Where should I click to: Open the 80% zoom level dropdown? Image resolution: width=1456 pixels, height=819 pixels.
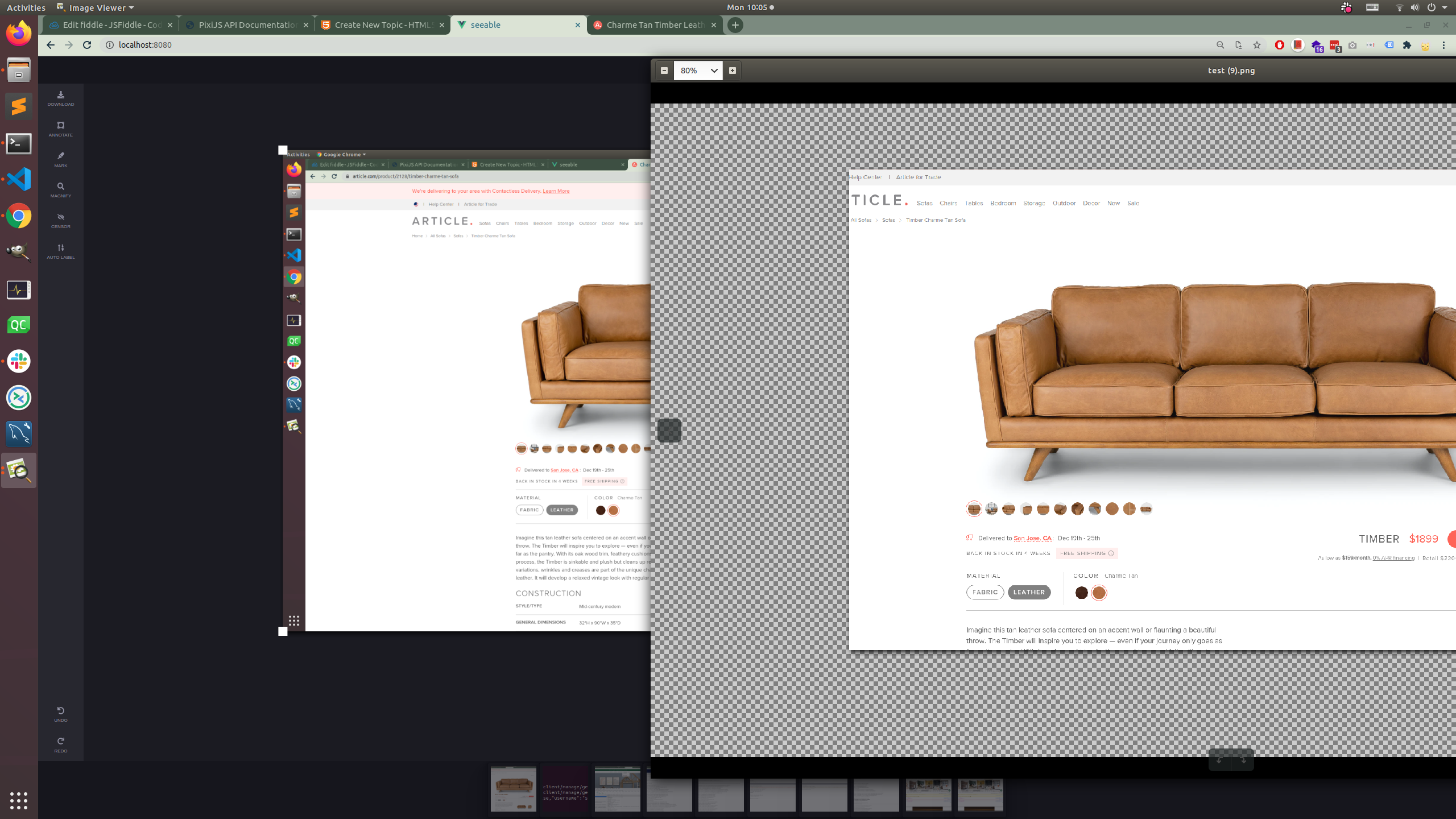tap(698, 71)
